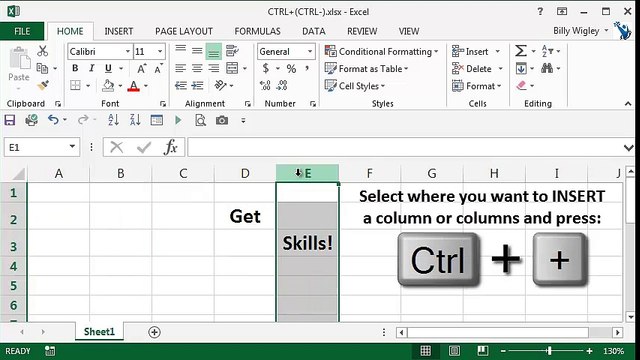This screenshot has height=360, width=640.
Task: Click the Copy icon in Clipboard
Action: pos(42,68)
